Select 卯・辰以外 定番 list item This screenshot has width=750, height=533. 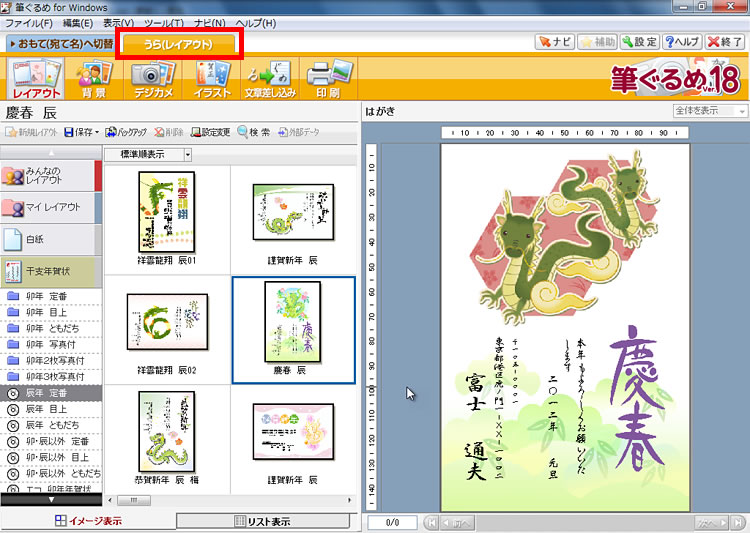pyautogui.click(x=51, y=441)
